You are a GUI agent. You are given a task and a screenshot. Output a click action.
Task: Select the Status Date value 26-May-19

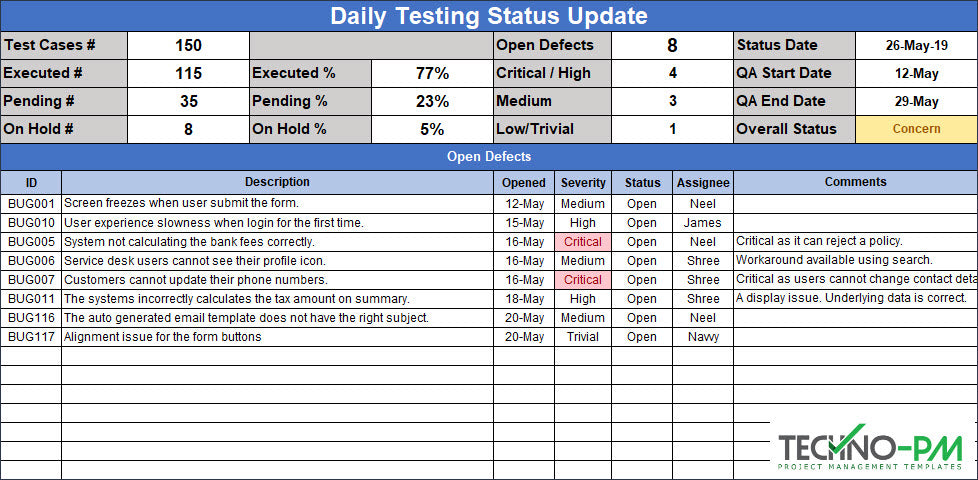tap(916, 45)
